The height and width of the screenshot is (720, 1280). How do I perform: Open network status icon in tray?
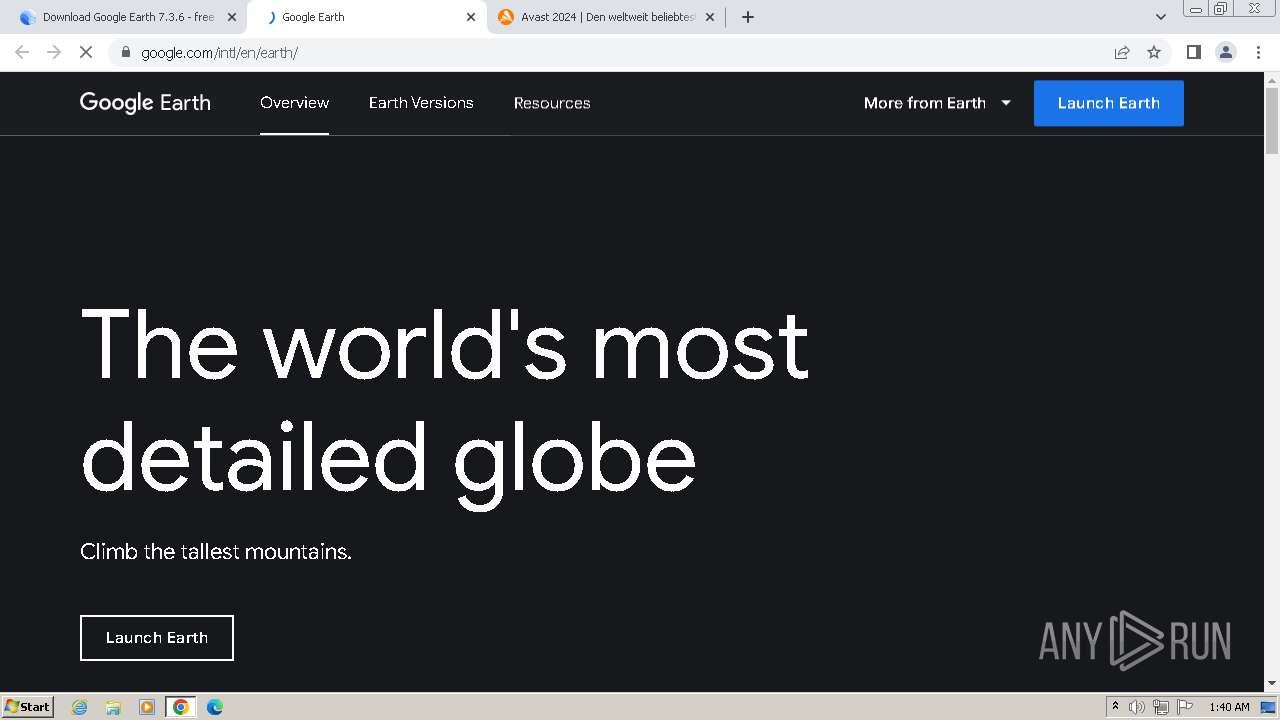point(1161,707)
